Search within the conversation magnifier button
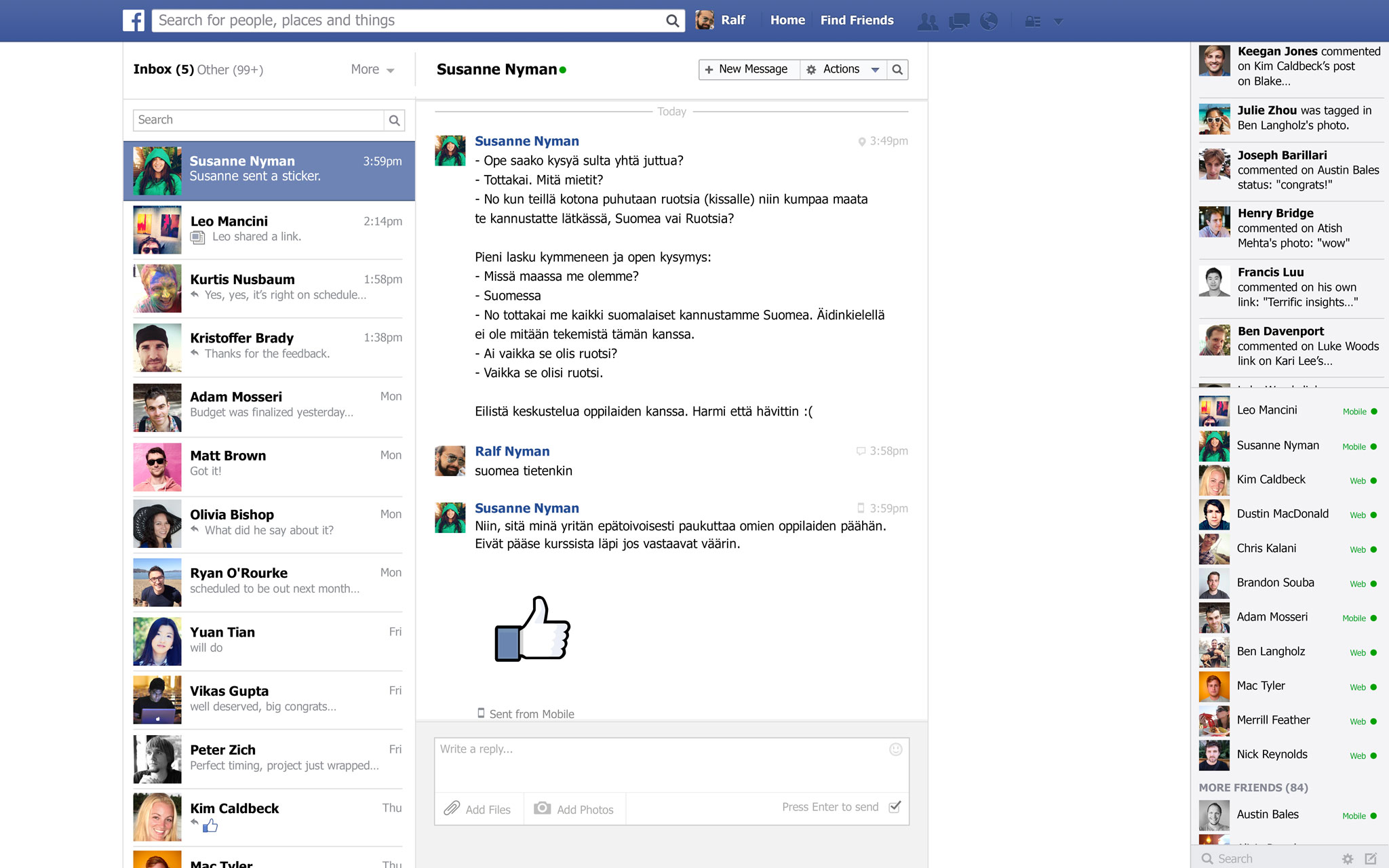 click(x=897, y=69)
